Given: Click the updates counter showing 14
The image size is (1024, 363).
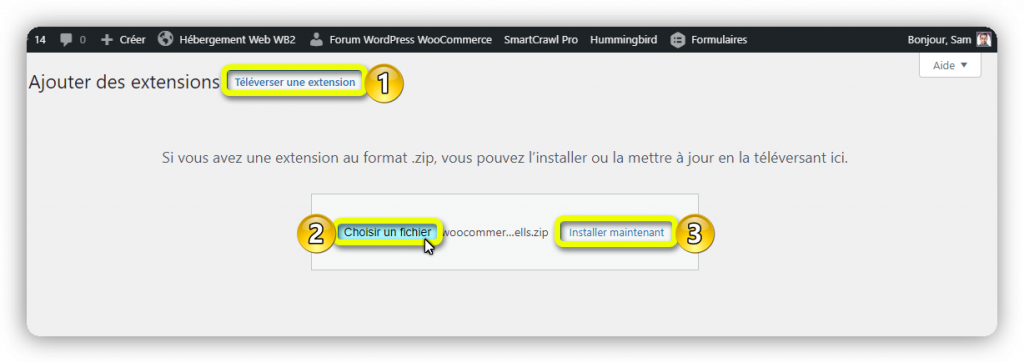Looking at the screenshot, I should pos(40,40).
